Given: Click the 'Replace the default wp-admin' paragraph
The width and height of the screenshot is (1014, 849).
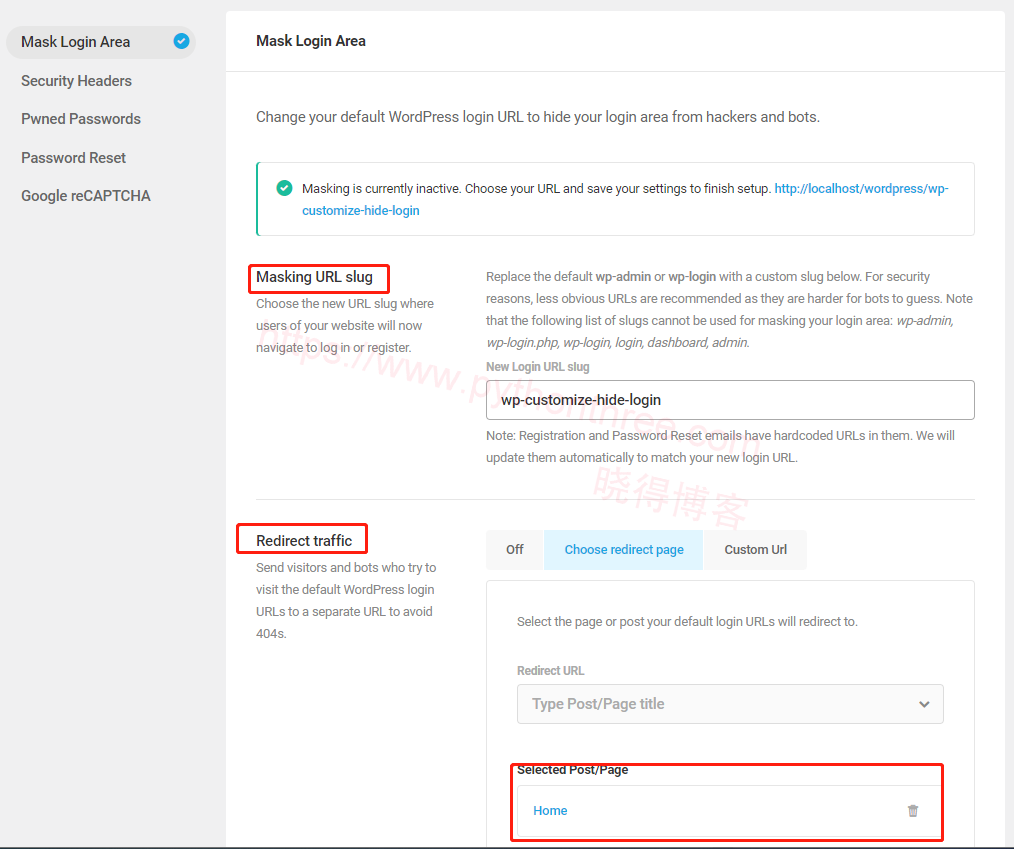Looking at the screenshot, I should click(x=729, y=310).
